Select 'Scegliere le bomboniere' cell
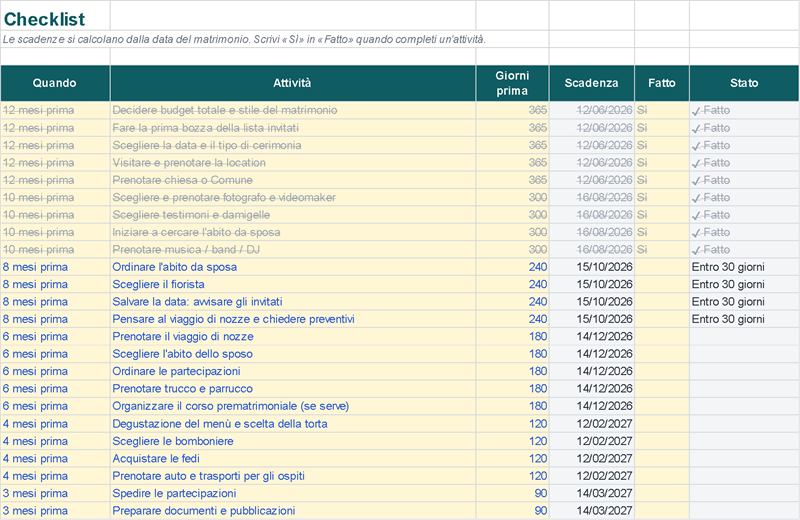 coord(293,440)
